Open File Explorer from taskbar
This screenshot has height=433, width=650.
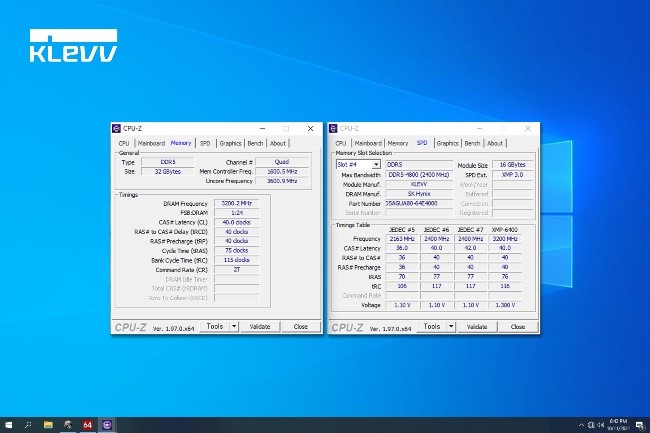48,425
